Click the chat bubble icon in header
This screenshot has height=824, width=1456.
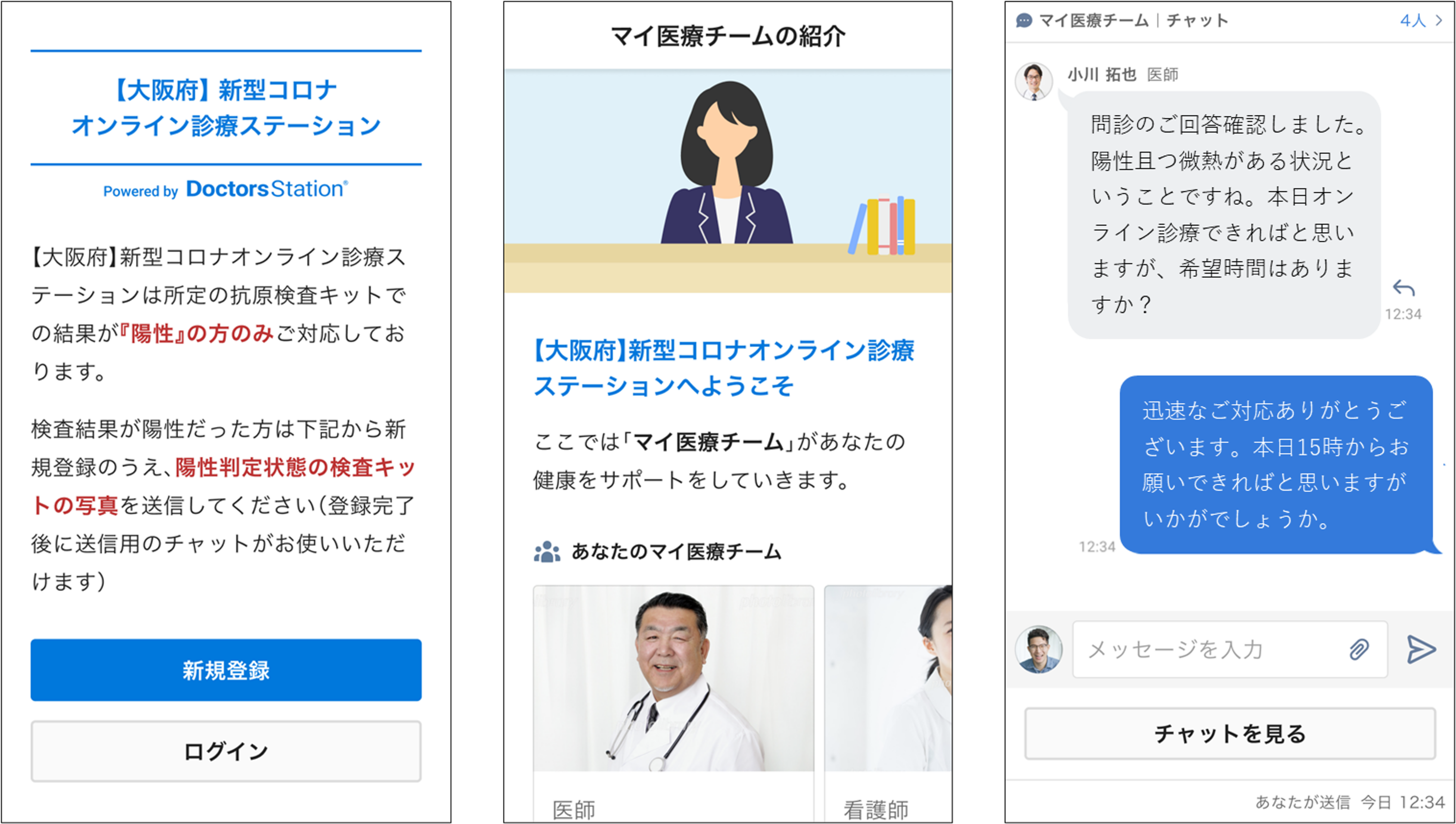(1024, 21)
